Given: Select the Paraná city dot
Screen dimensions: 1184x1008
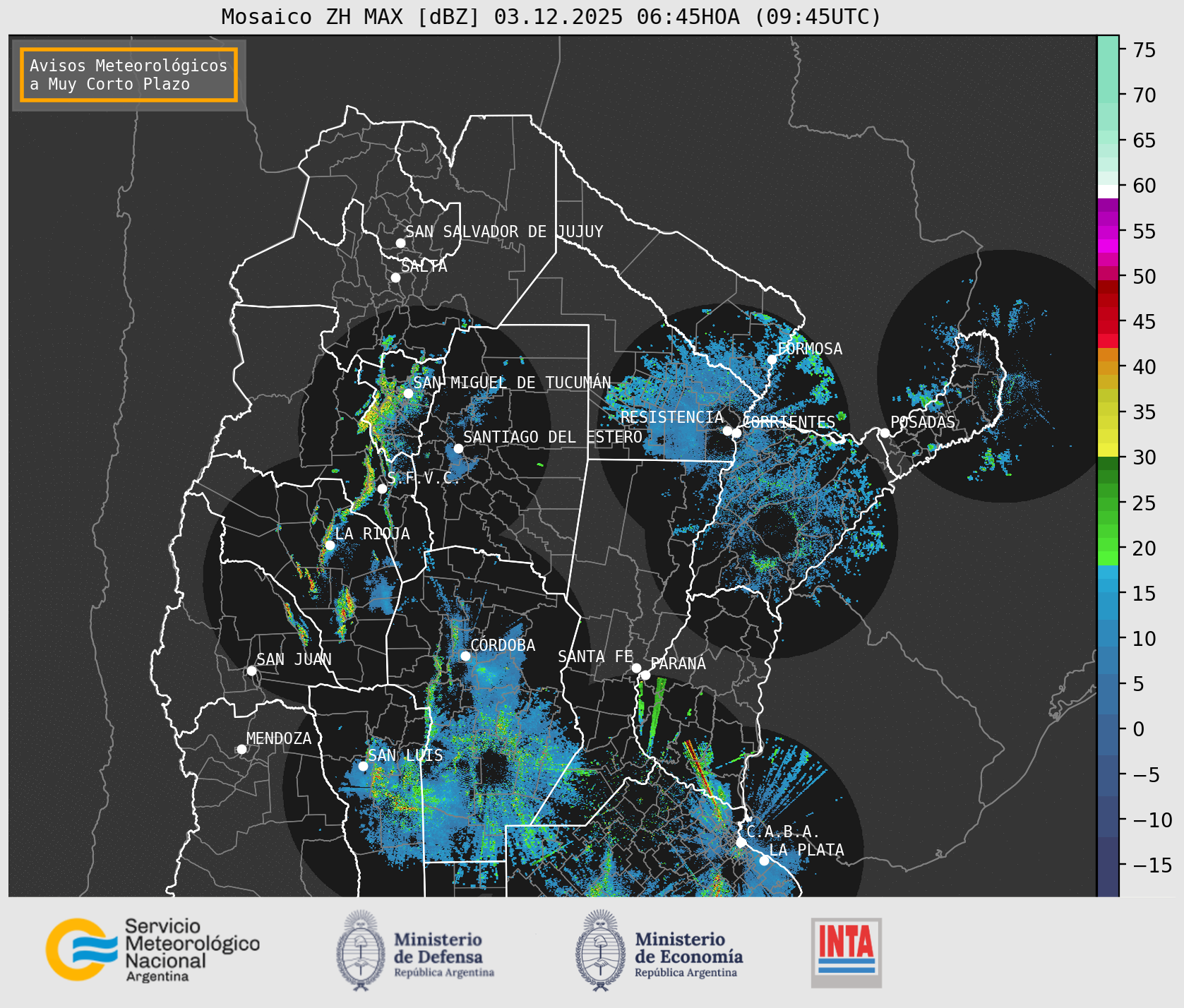Looking at the screenshot, I should [x=645, y=675].
